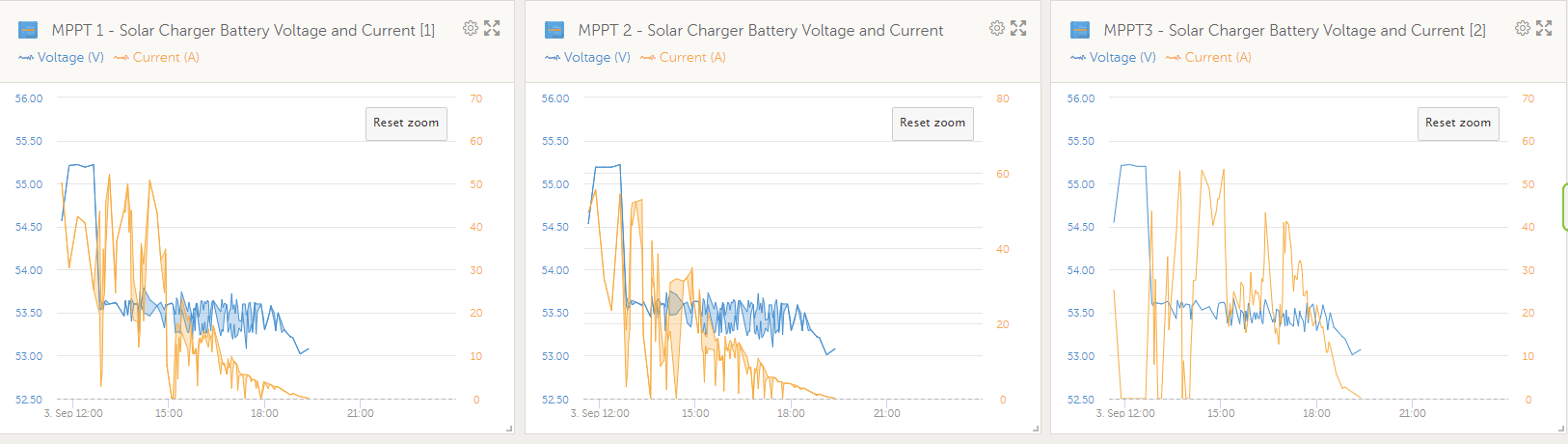Reset zoom on the MPPT3 chart

pos(1458,124)
